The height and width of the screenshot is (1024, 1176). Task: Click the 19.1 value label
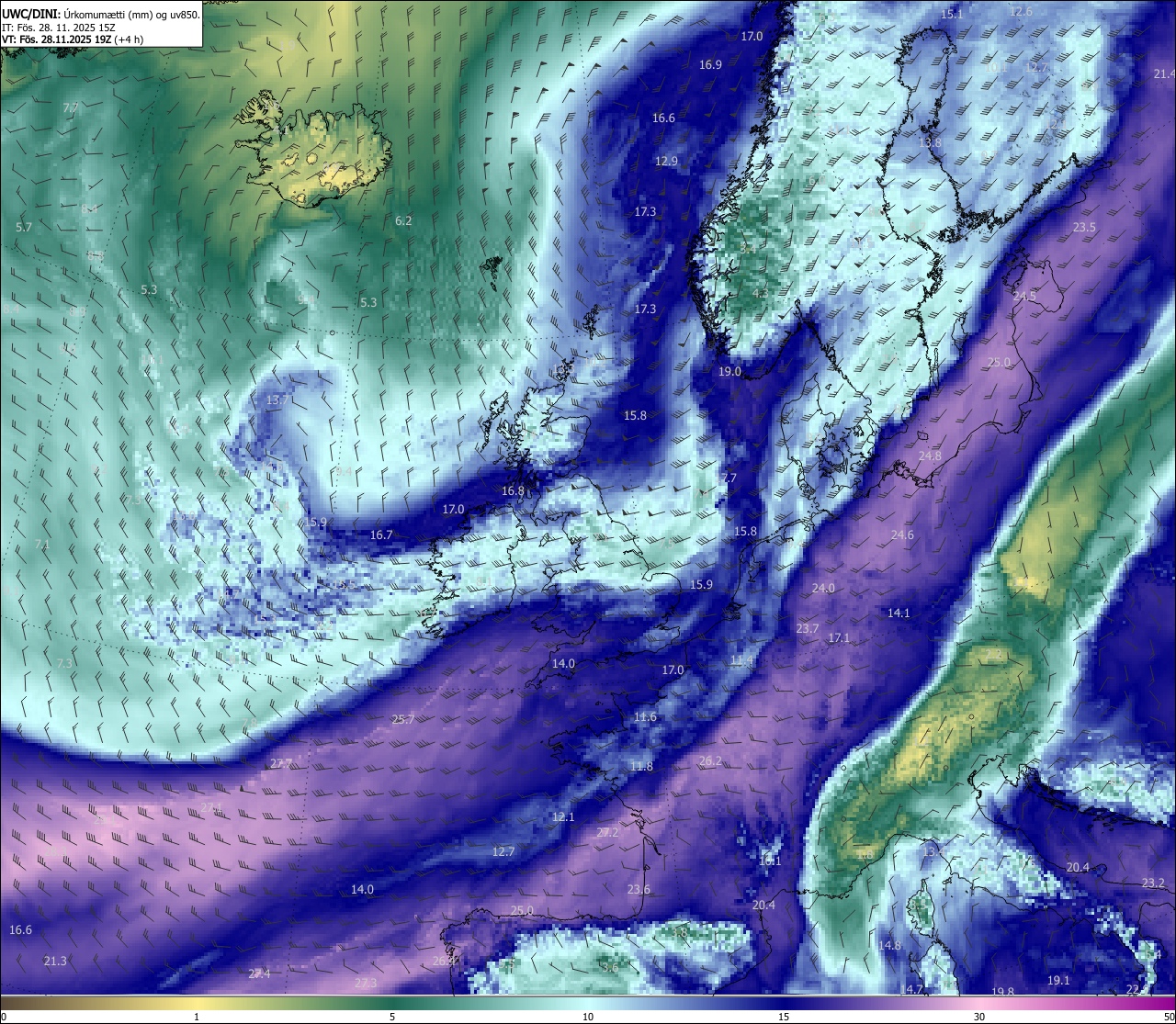tap(1058, 980)
